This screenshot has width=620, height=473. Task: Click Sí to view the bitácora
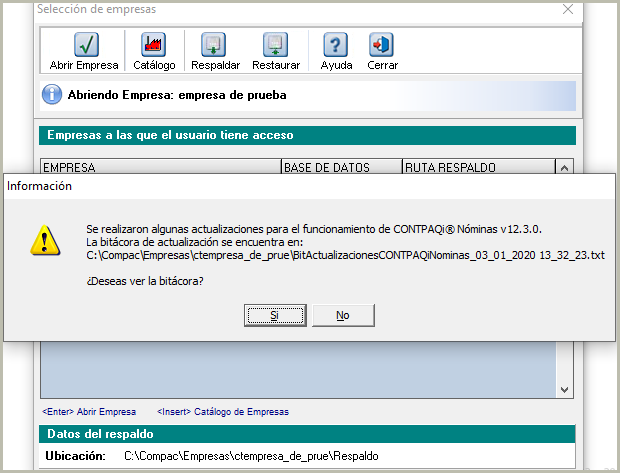click(x=275, y=315)
